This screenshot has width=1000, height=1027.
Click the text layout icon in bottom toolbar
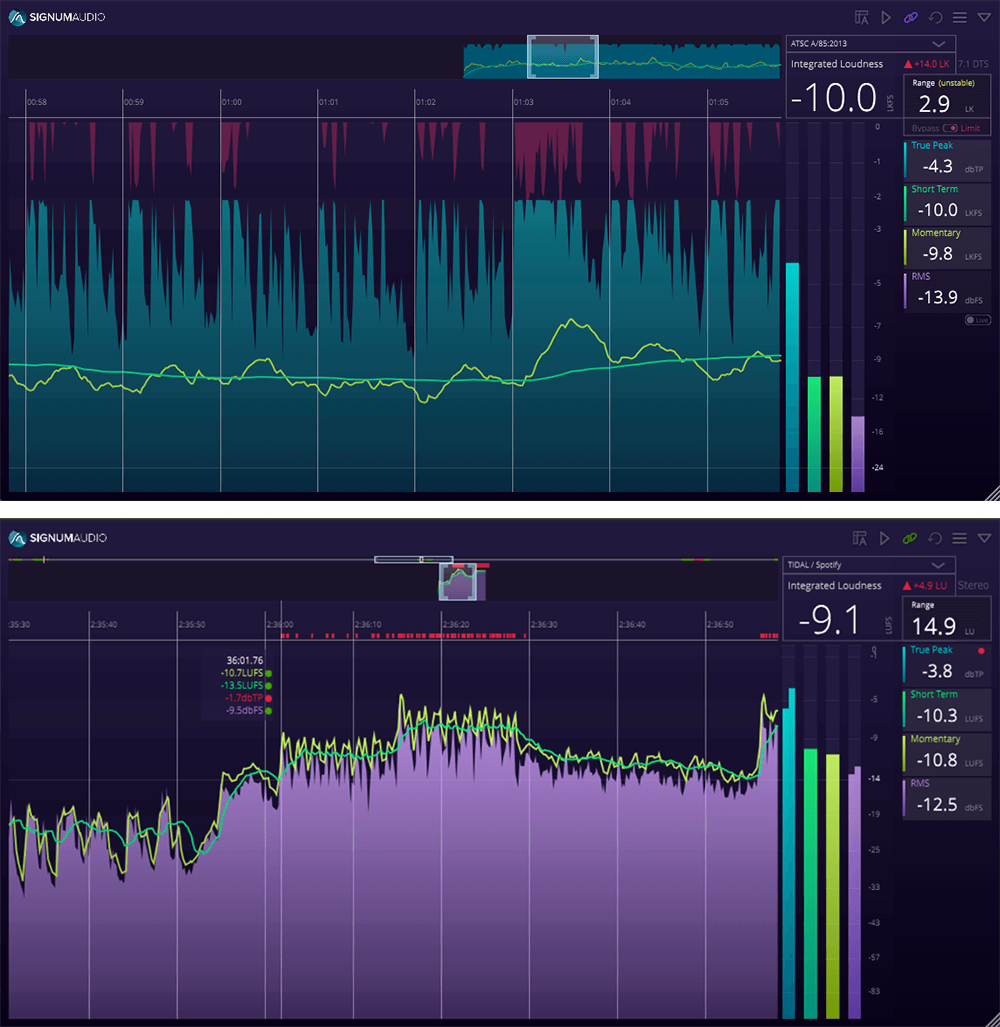pyautogui.click(x=861, y=538)
